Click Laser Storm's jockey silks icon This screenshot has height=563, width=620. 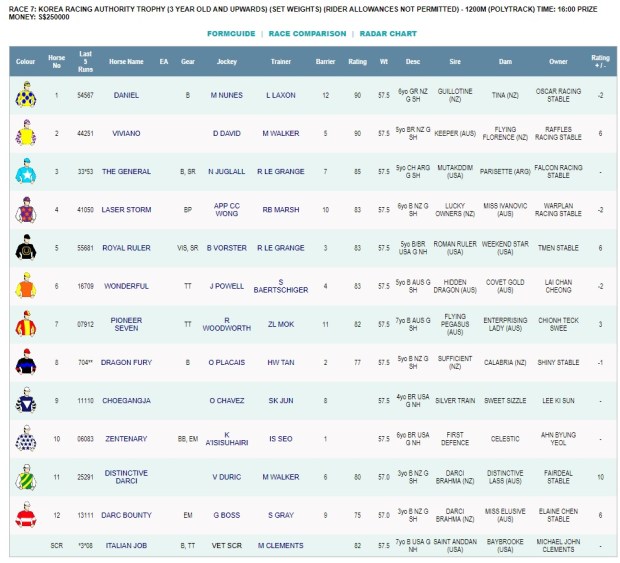pyautogui.click(x=26, y=210)
